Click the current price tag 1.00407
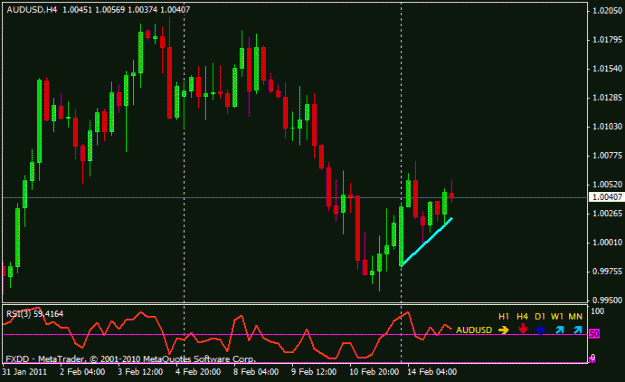This screenshot has width=625, height=382. coord(606,197)
